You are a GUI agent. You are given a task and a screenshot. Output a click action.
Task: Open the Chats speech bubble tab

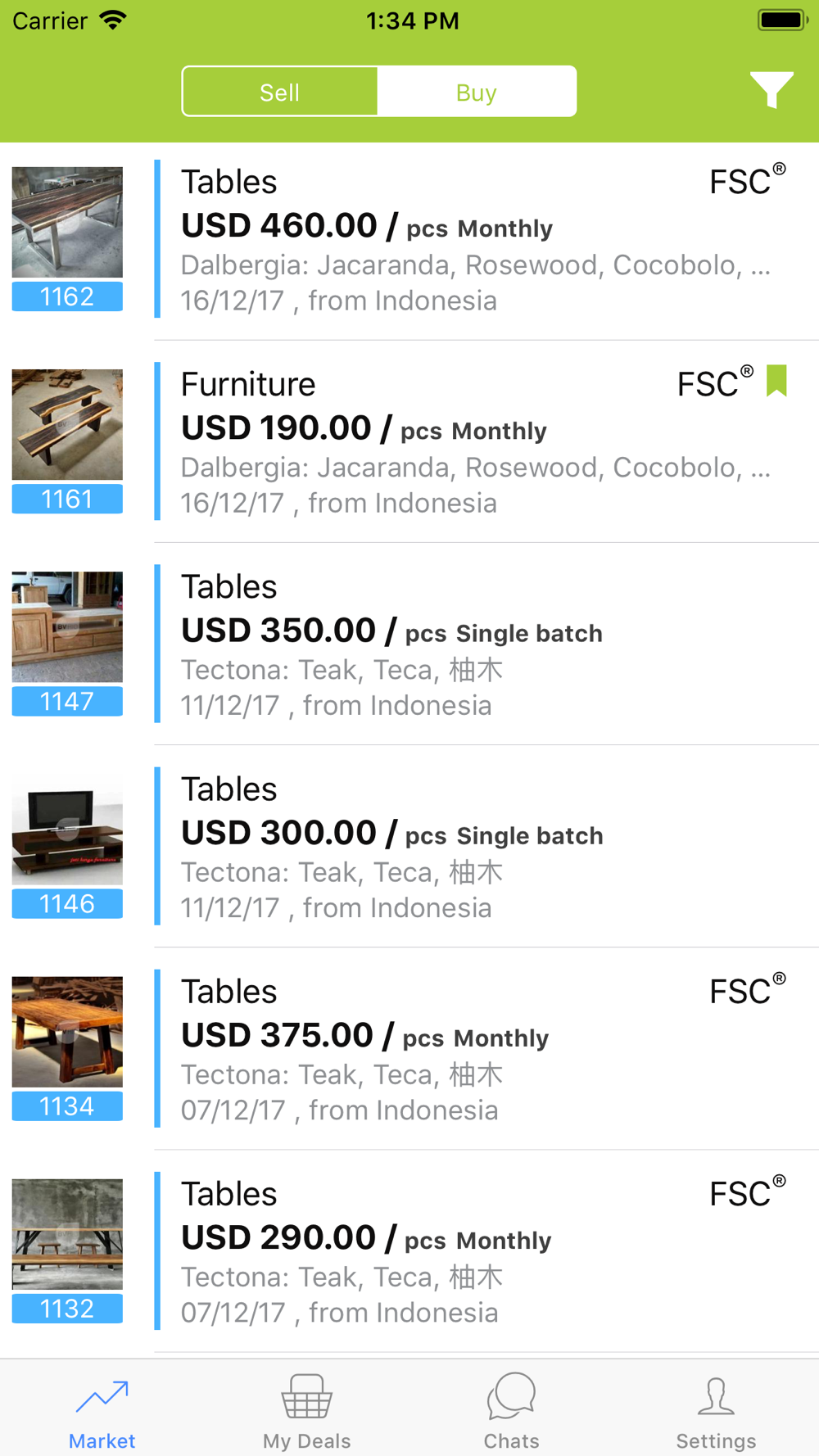point(511,1412)
